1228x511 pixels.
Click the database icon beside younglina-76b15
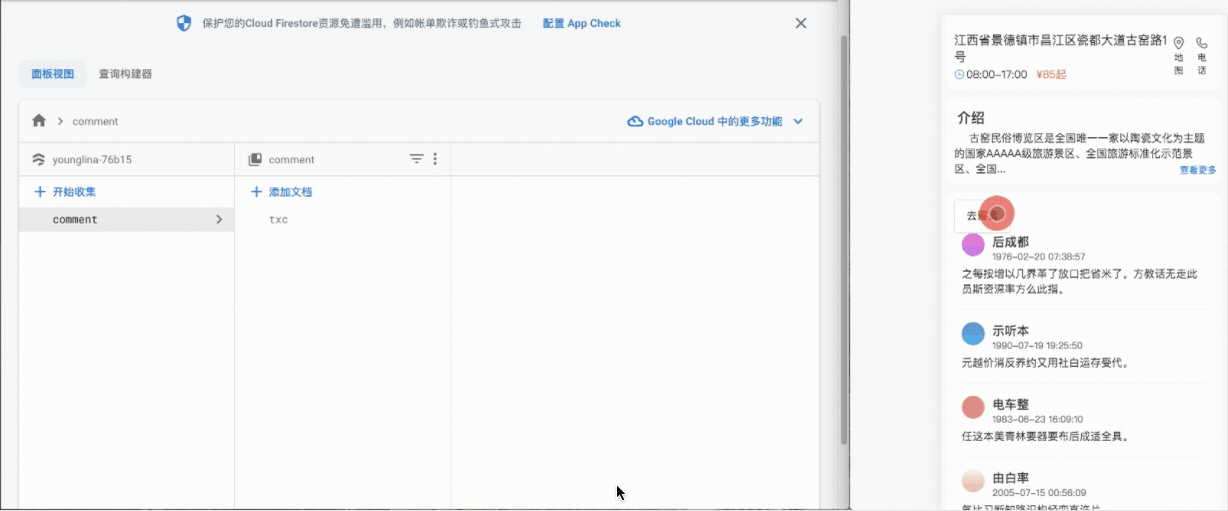pyautogui.click(x=39, y=159)
